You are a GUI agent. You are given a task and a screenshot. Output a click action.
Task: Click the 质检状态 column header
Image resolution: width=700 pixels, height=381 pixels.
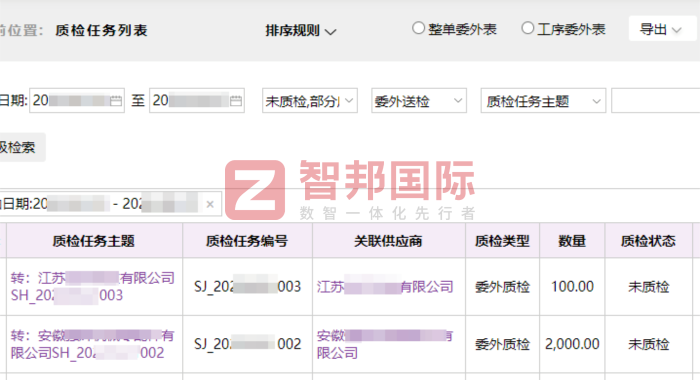[x=648, y=241]
